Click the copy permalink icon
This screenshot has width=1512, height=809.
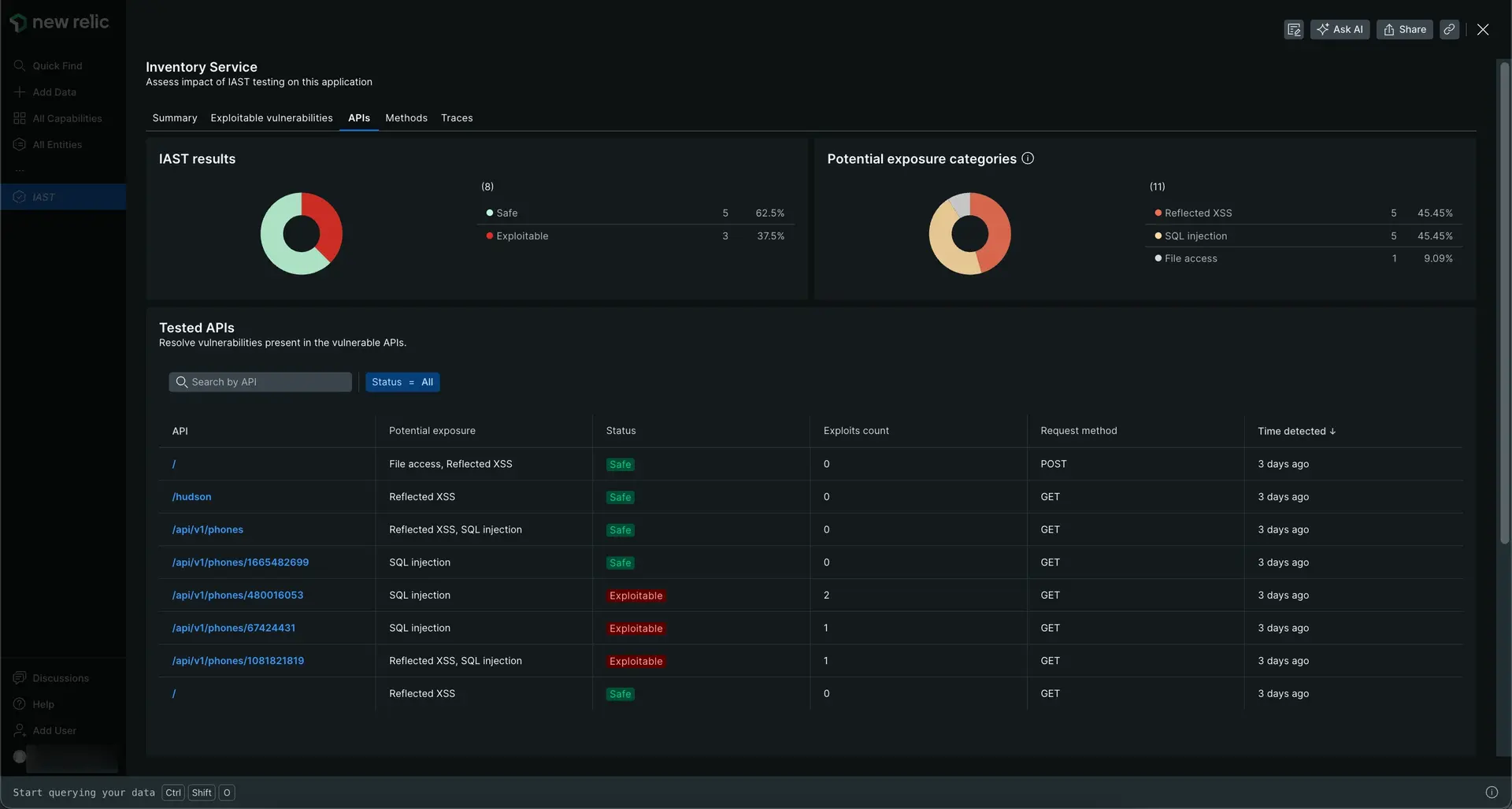[1449, 29]
